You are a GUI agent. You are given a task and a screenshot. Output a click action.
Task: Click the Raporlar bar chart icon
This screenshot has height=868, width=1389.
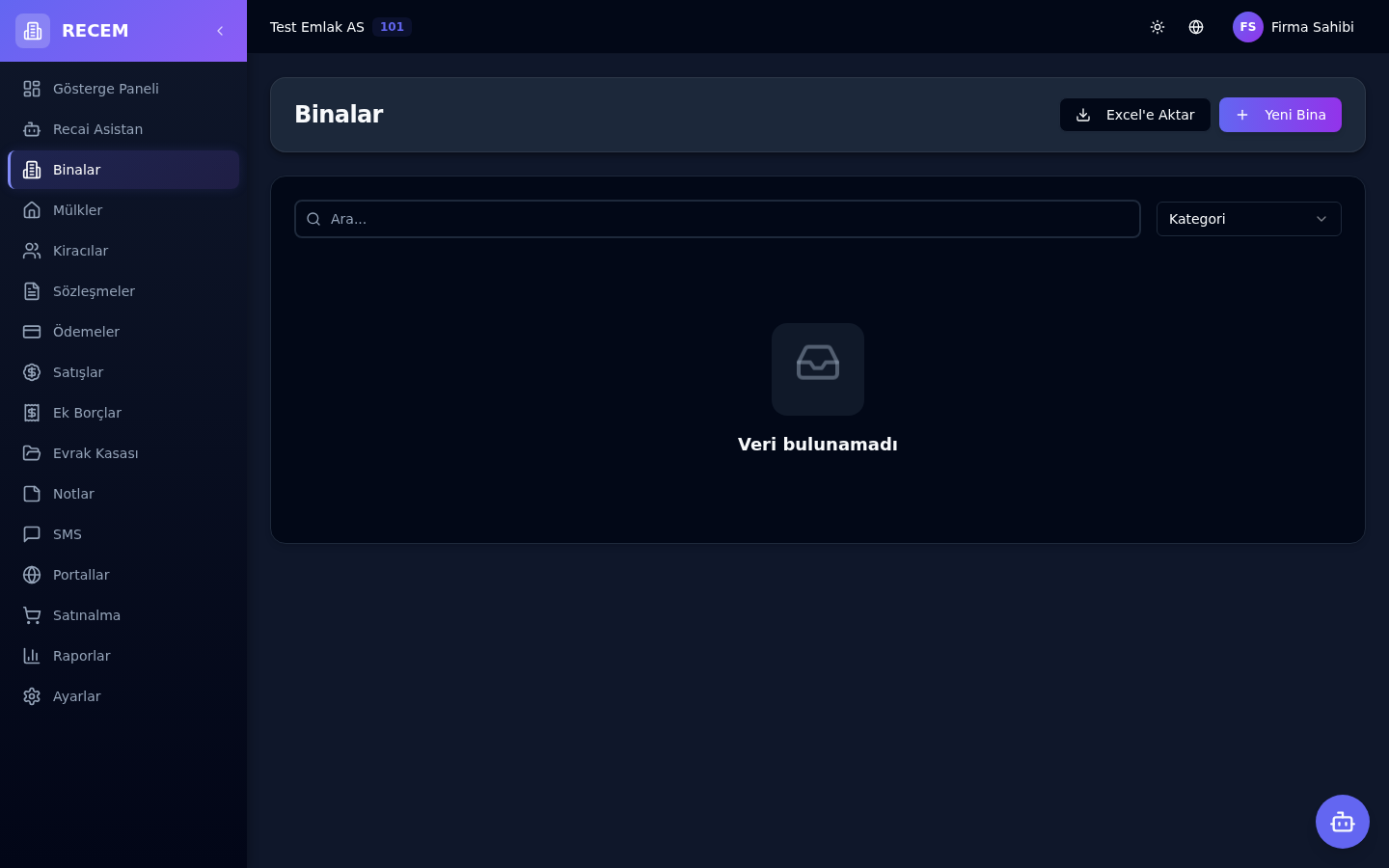(32, 656)
